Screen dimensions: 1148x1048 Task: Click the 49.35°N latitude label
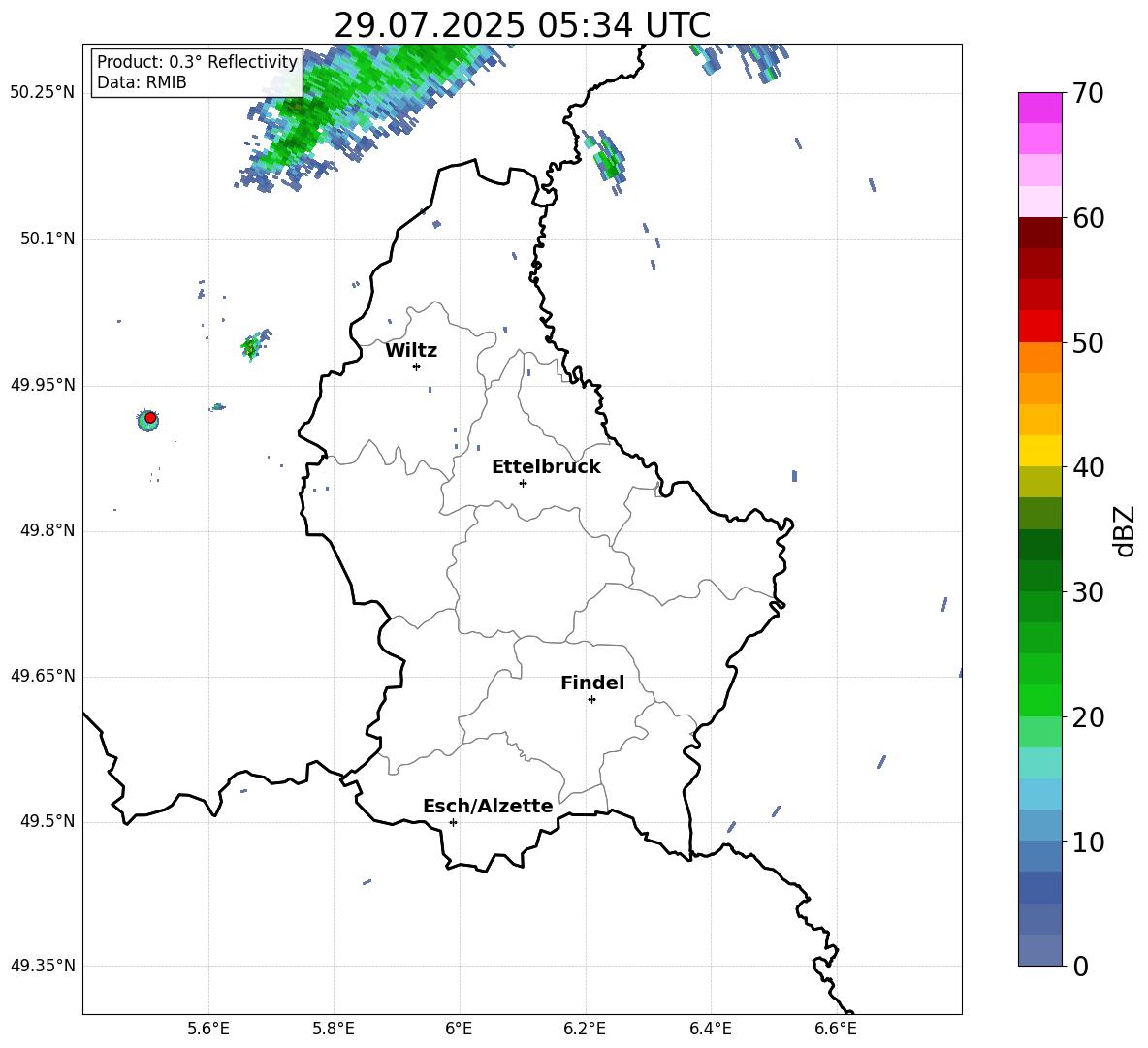43,966
